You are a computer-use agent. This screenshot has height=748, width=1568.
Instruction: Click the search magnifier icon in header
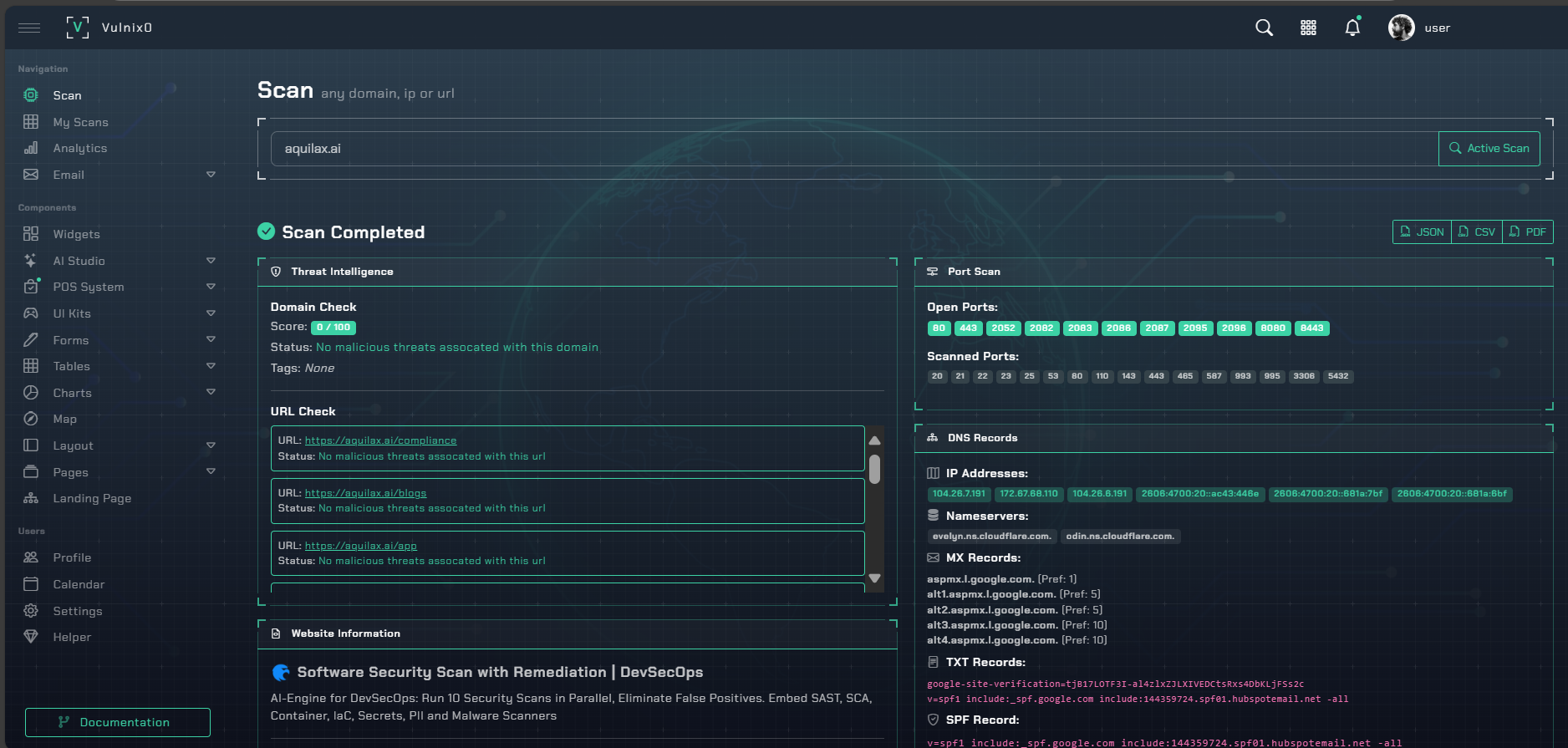tap(1264, 28)
